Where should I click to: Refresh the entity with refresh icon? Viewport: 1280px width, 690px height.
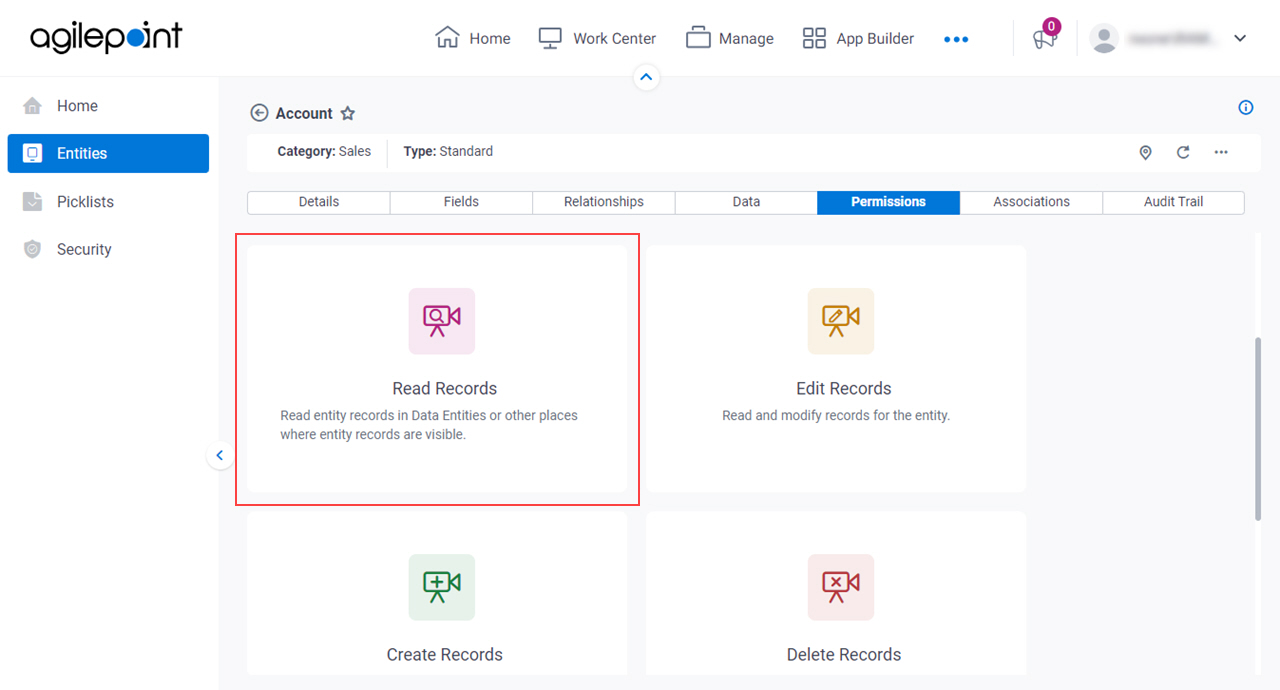point(1183,152)
